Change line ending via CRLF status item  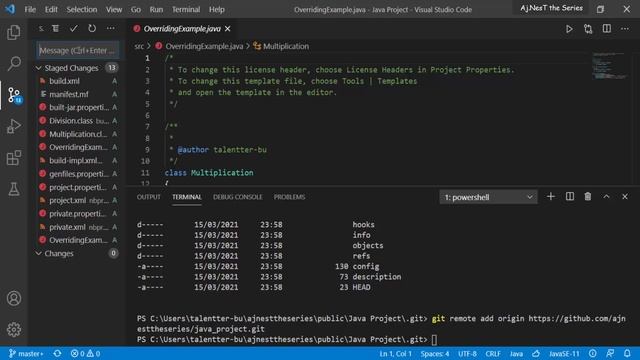pos(493,353)
